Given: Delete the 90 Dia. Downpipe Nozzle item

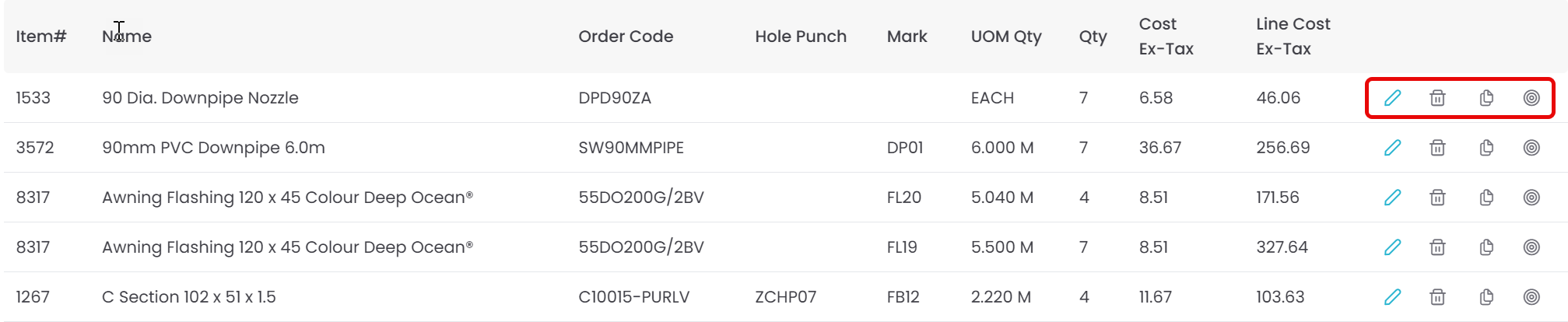Looking at the screenshot, I should click(x=1437, y=98).
